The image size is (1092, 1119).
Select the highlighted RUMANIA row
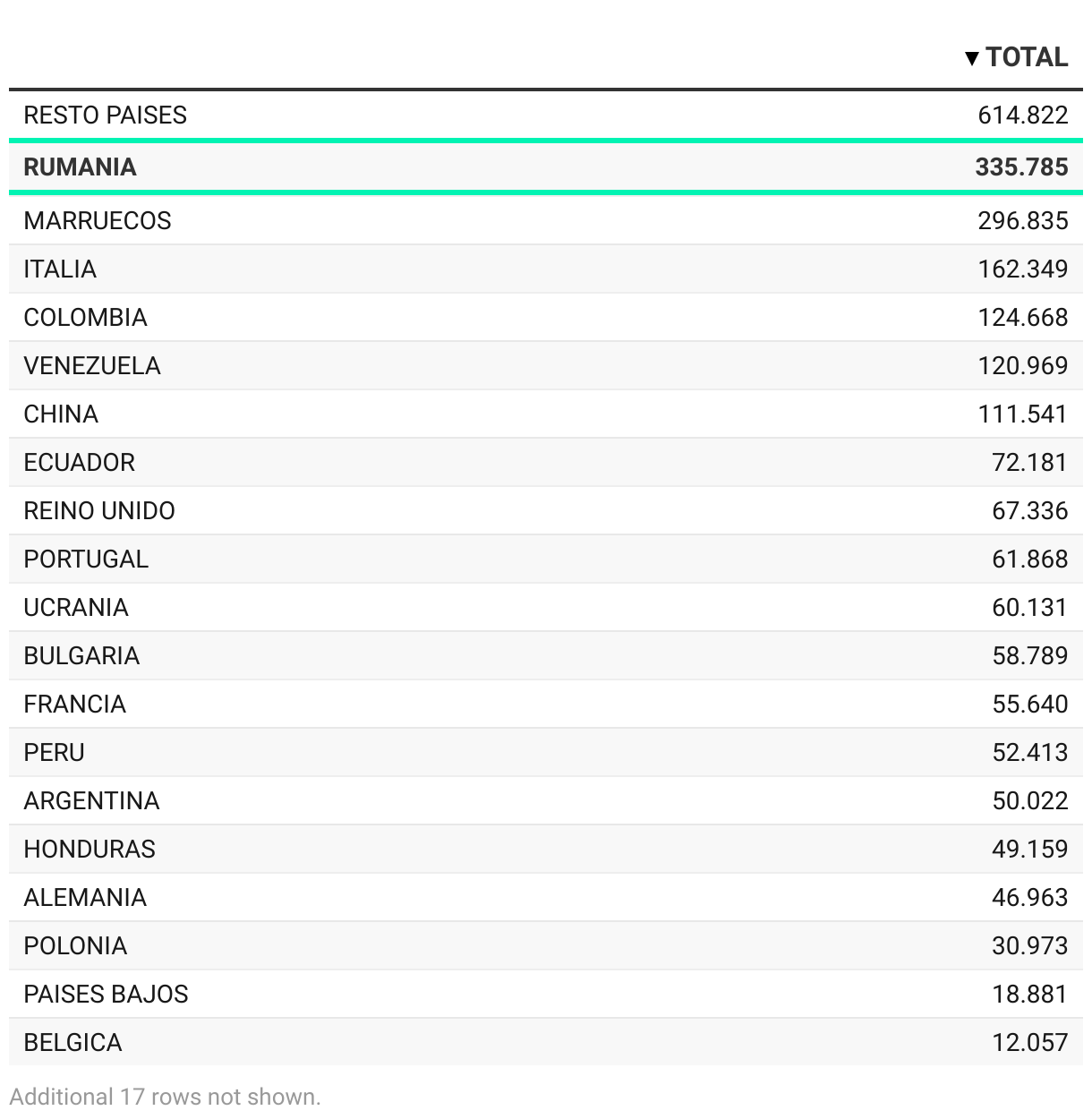click(546, 167)
